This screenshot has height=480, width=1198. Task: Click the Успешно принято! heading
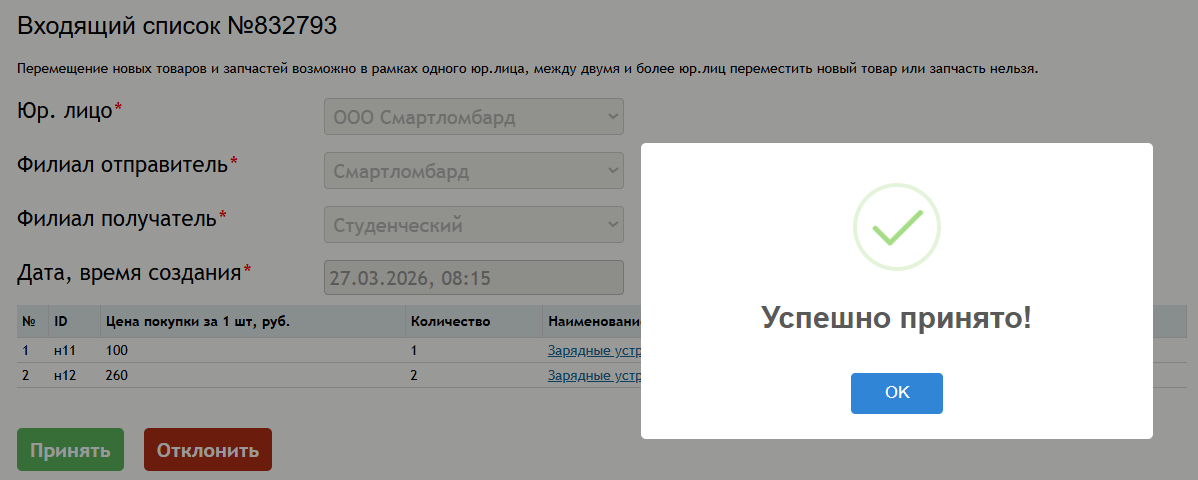click(896, 317)
